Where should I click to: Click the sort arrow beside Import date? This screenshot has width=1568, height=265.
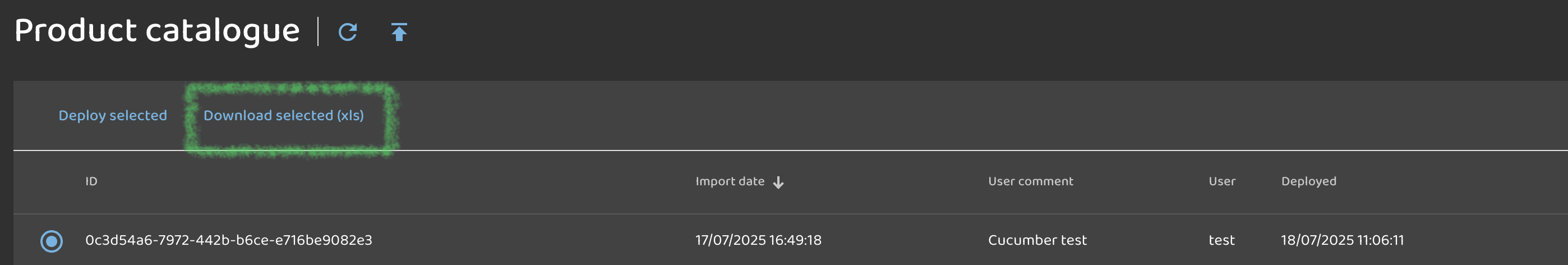(x=778, y=182)
